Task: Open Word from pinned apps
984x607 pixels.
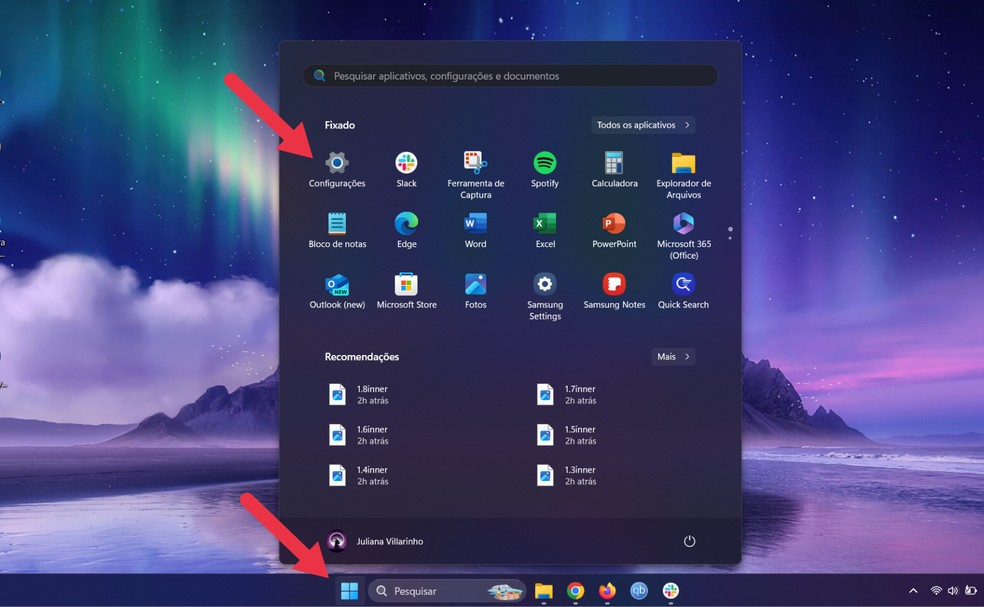Action: [475, 230]
